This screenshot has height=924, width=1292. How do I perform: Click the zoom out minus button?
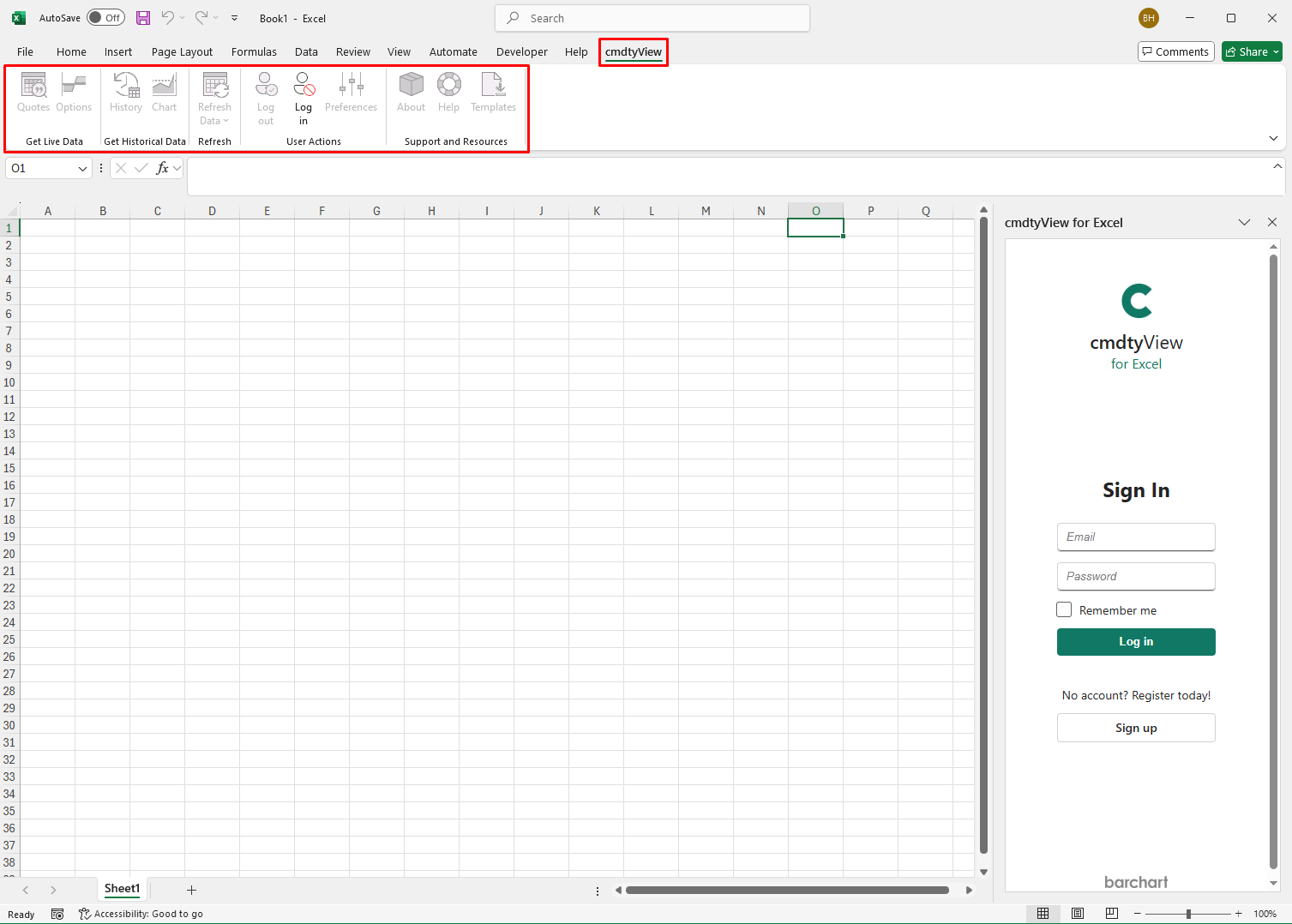click(1137, 914)
